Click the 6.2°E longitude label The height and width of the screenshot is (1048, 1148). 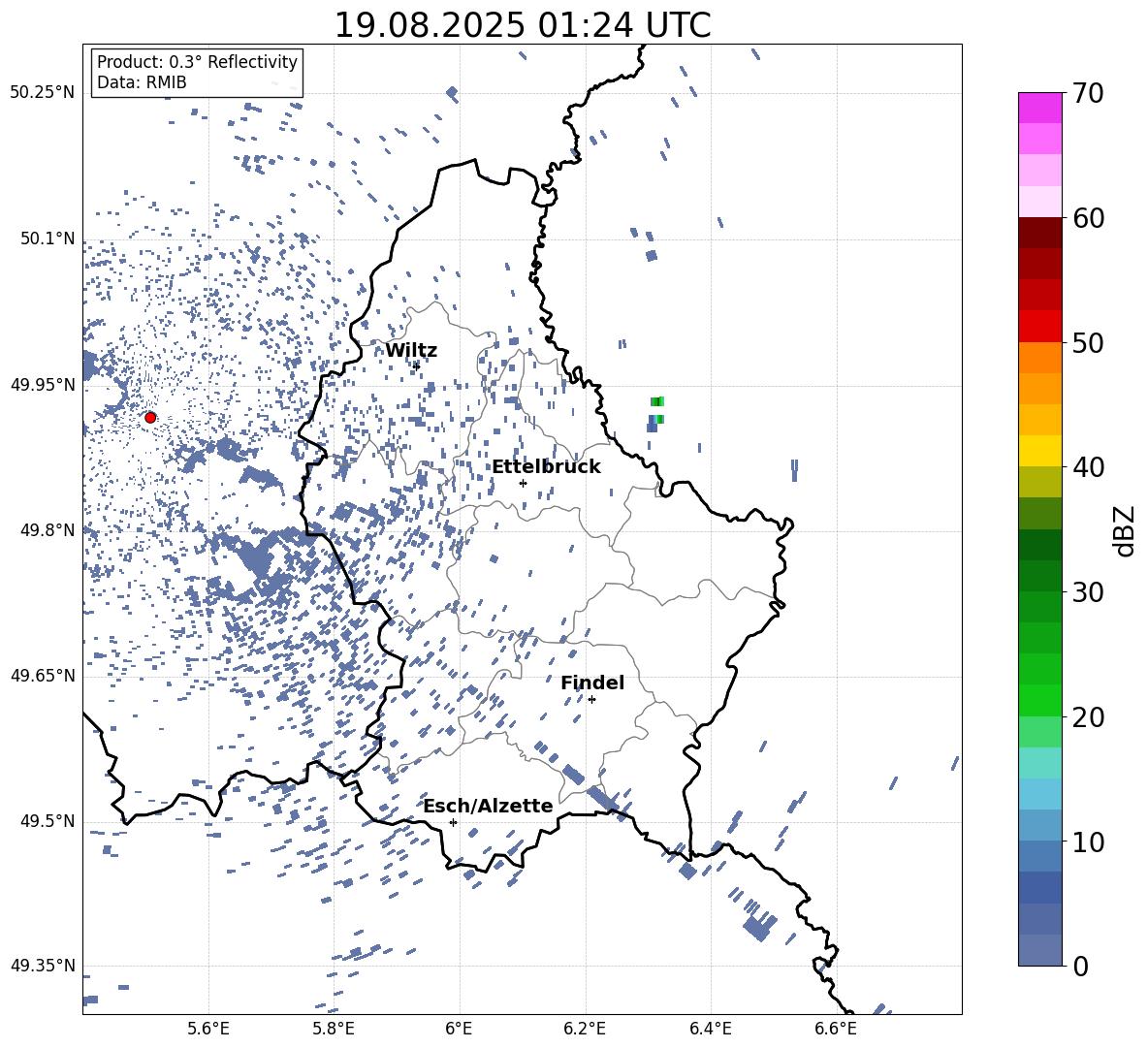tap(585, 1029)
